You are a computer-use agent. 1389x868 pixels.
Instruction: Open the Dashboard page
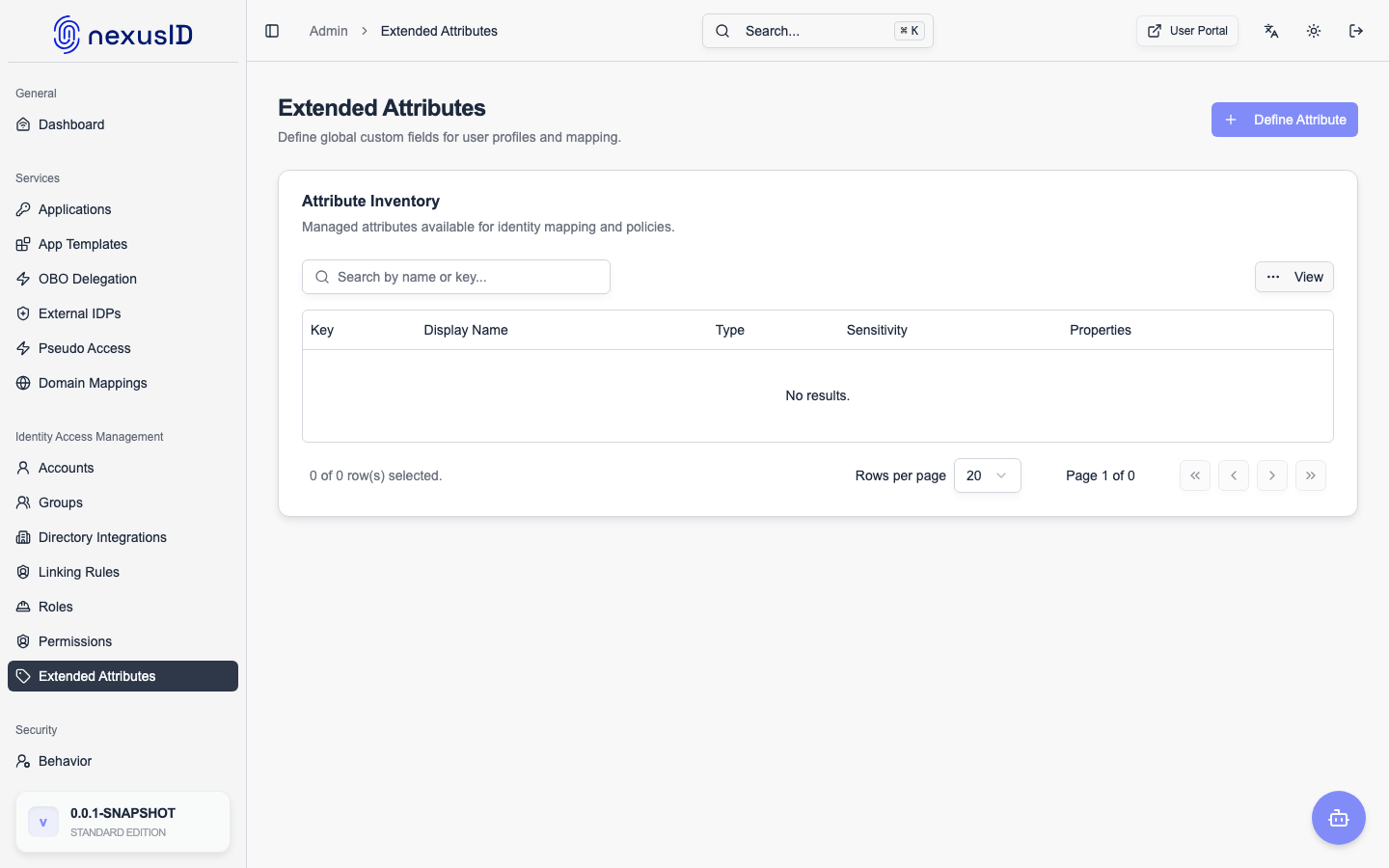click(x=123, y=124)
